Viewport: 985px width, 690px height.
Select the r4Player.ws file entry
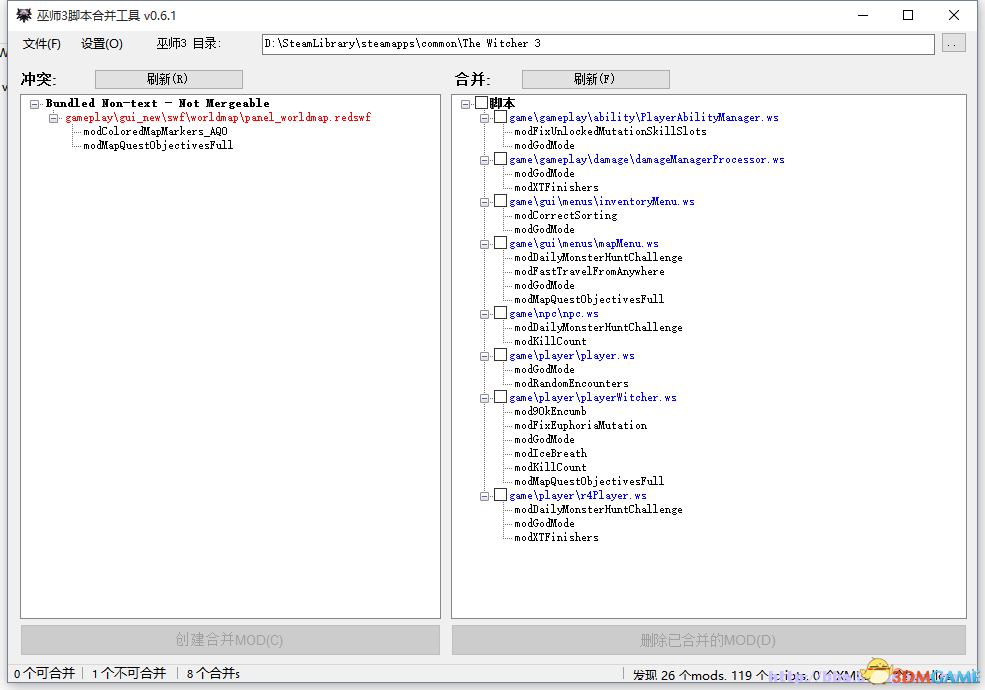click(578, 496)
